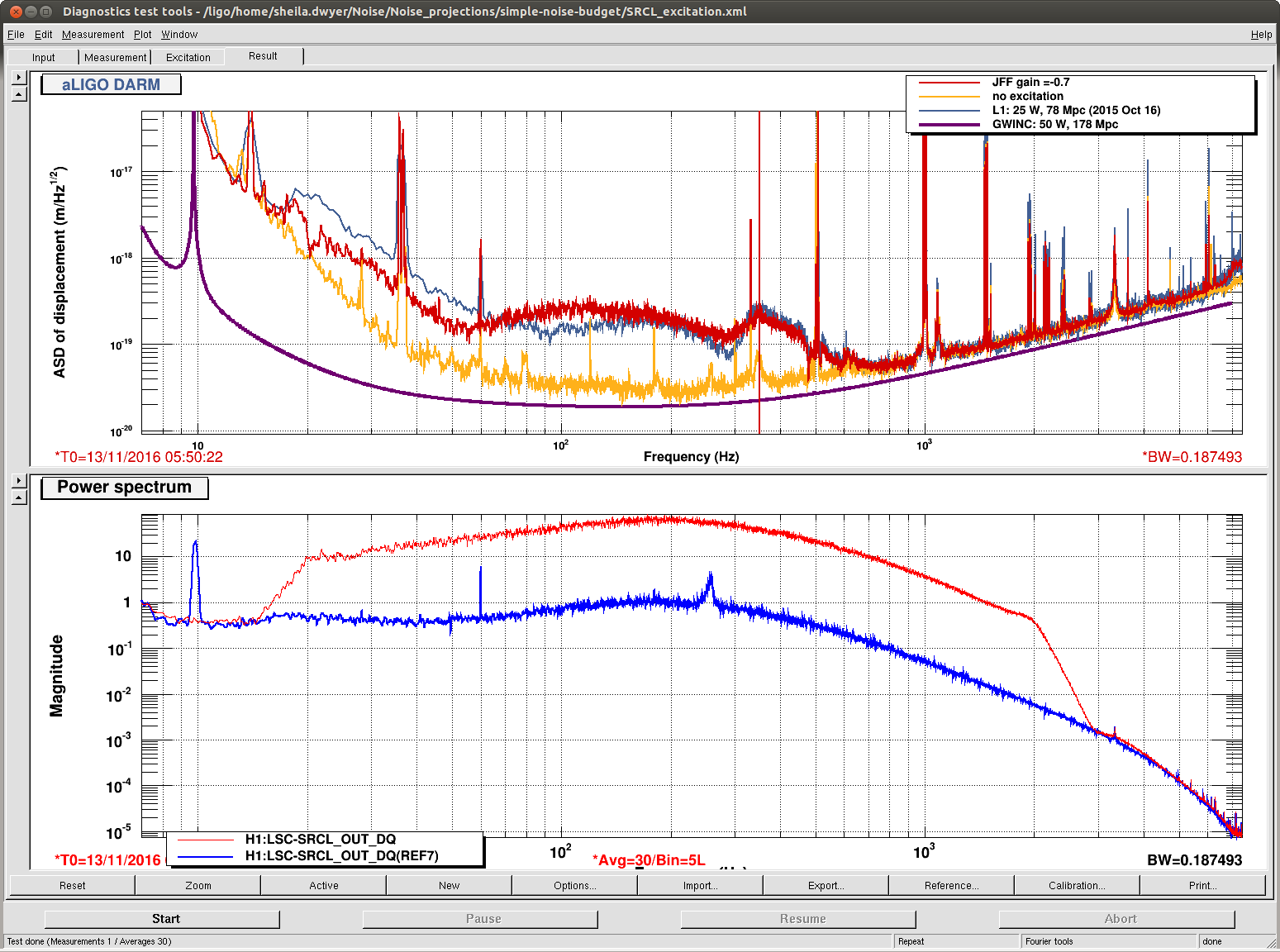Click the Resume button
This screenshot has width=1280, height=952.
(x=798, y=919)
